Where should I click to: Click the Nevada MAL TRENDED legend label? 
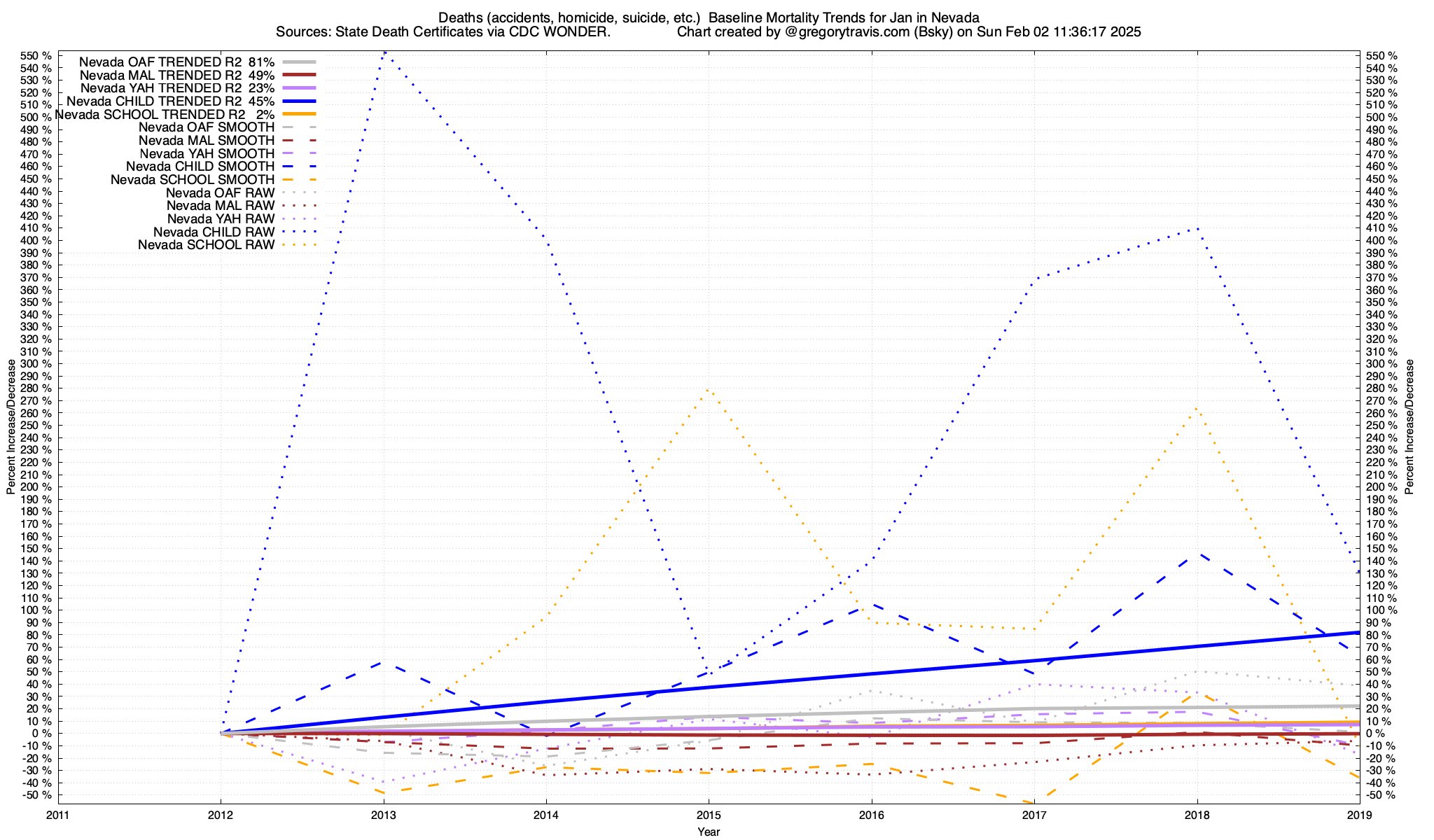176,75
